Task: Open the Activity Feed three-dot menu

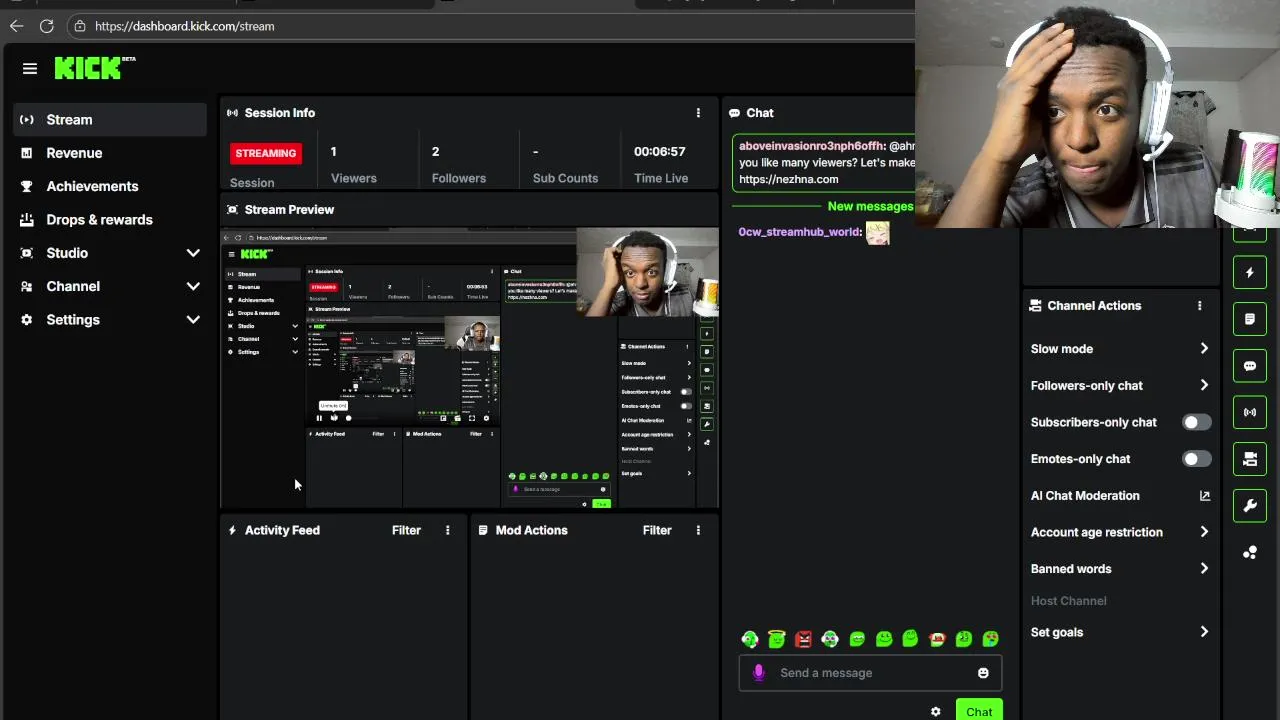Action: click(x=447, y=530)
